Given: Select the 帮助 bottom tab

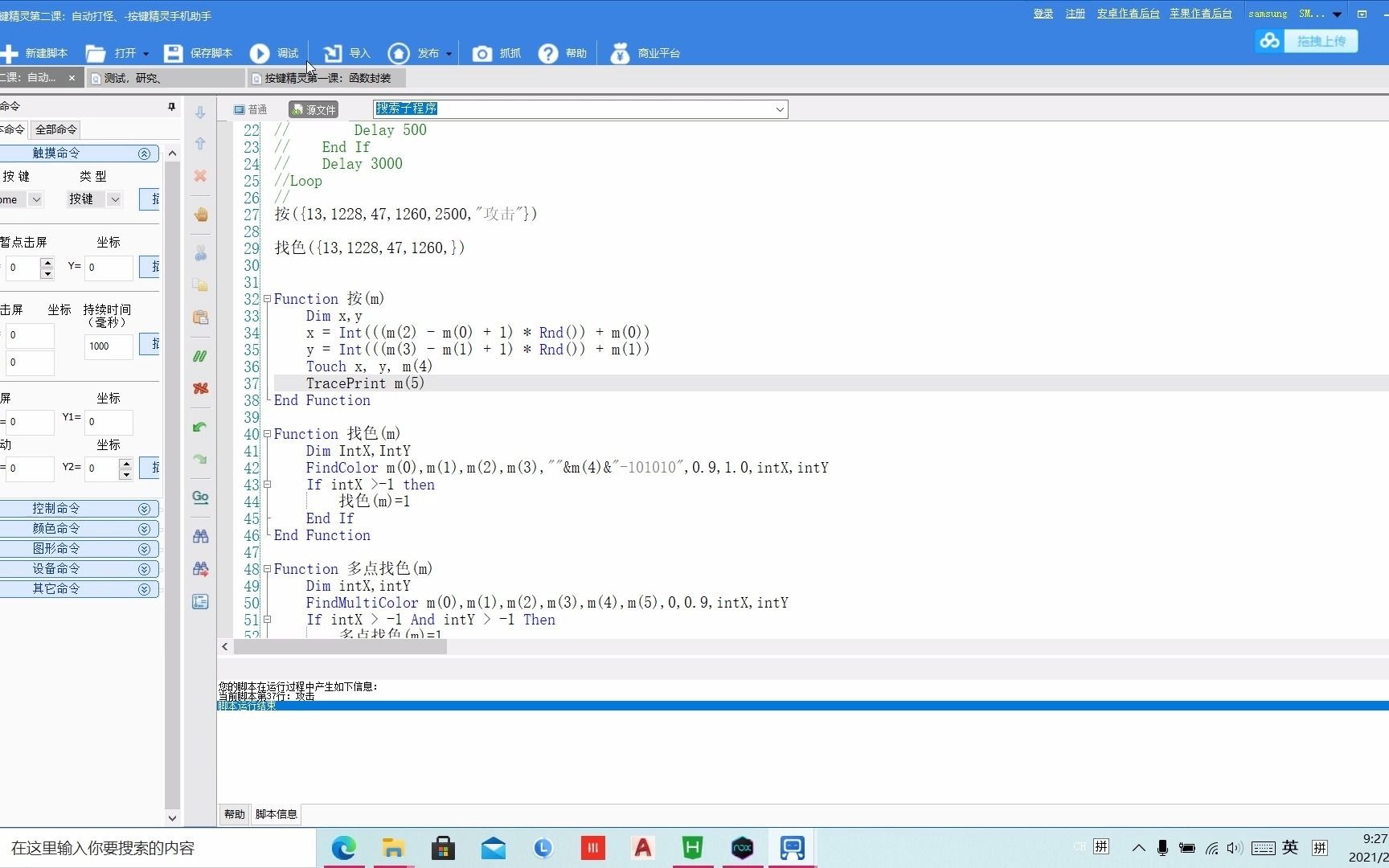Looking at the screenshot, I should (234, 814).
